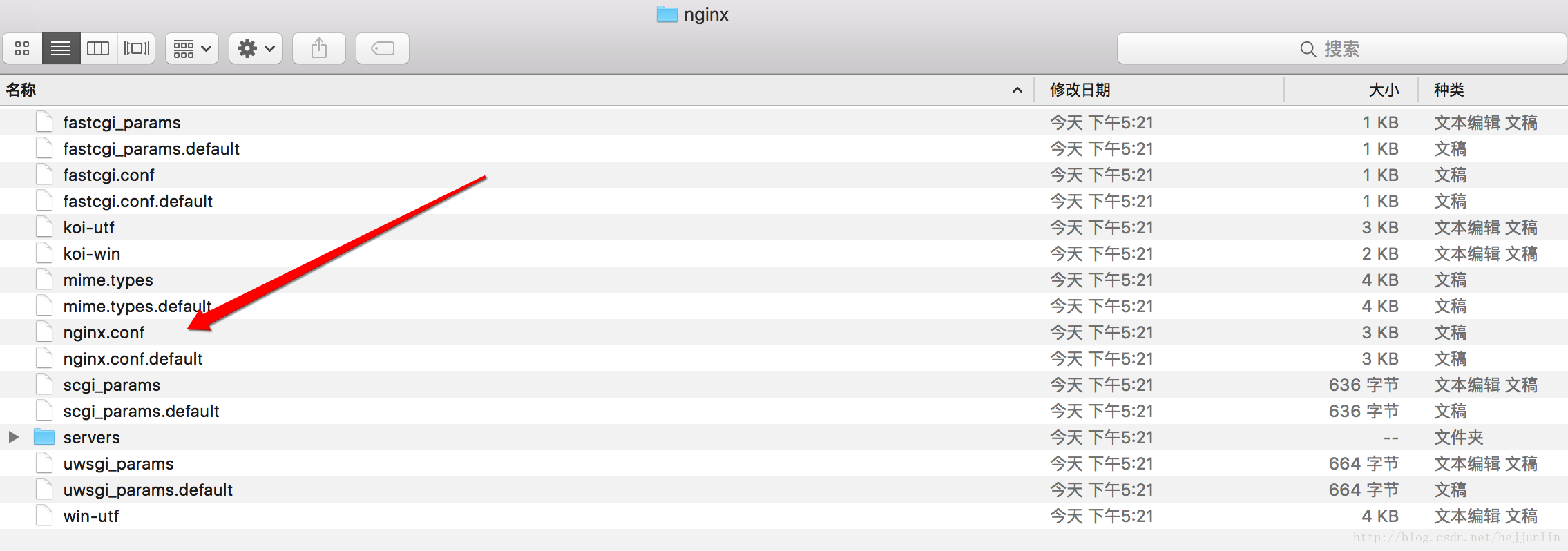The height and width of the screenshot is (551, 1568).
Task: Switch to Cover Flow view mode
Action: (x=136, y=48)
